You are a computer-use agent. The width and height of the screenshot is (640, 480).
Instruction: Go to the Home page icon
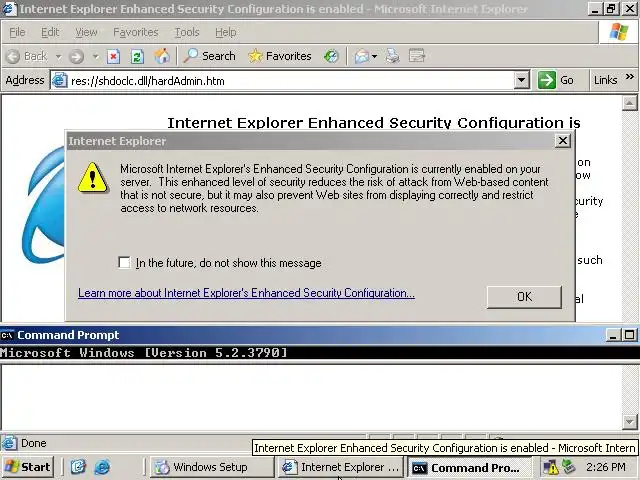pos(162,56)
